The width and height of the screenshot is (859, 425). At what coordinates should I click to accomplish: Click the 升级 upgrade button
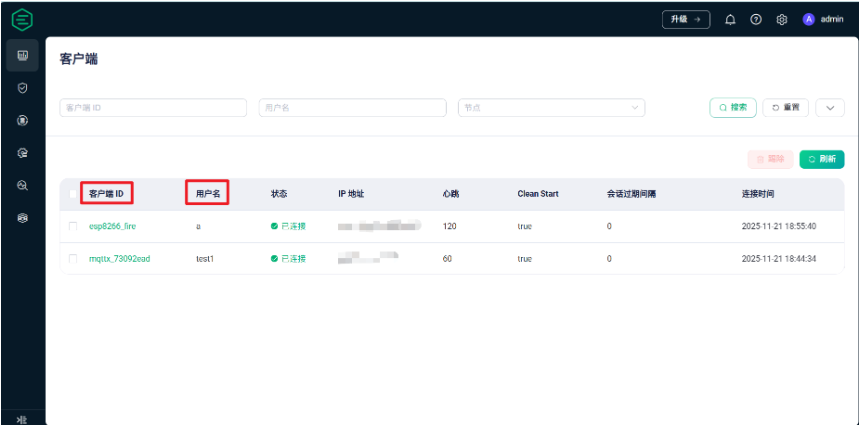[x=686, y=19]
